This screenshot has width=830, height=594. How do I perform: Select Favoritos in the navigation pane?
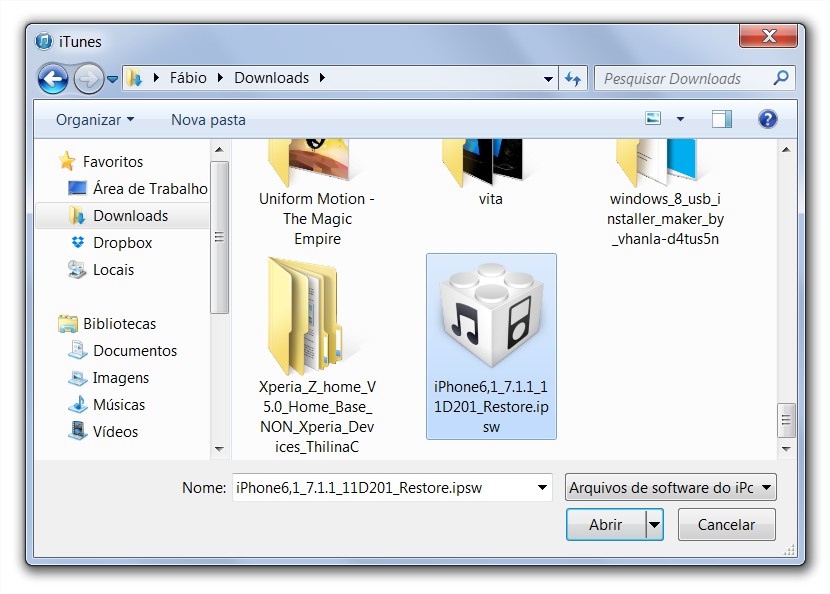pyautogui.click(x=113, y=161)
